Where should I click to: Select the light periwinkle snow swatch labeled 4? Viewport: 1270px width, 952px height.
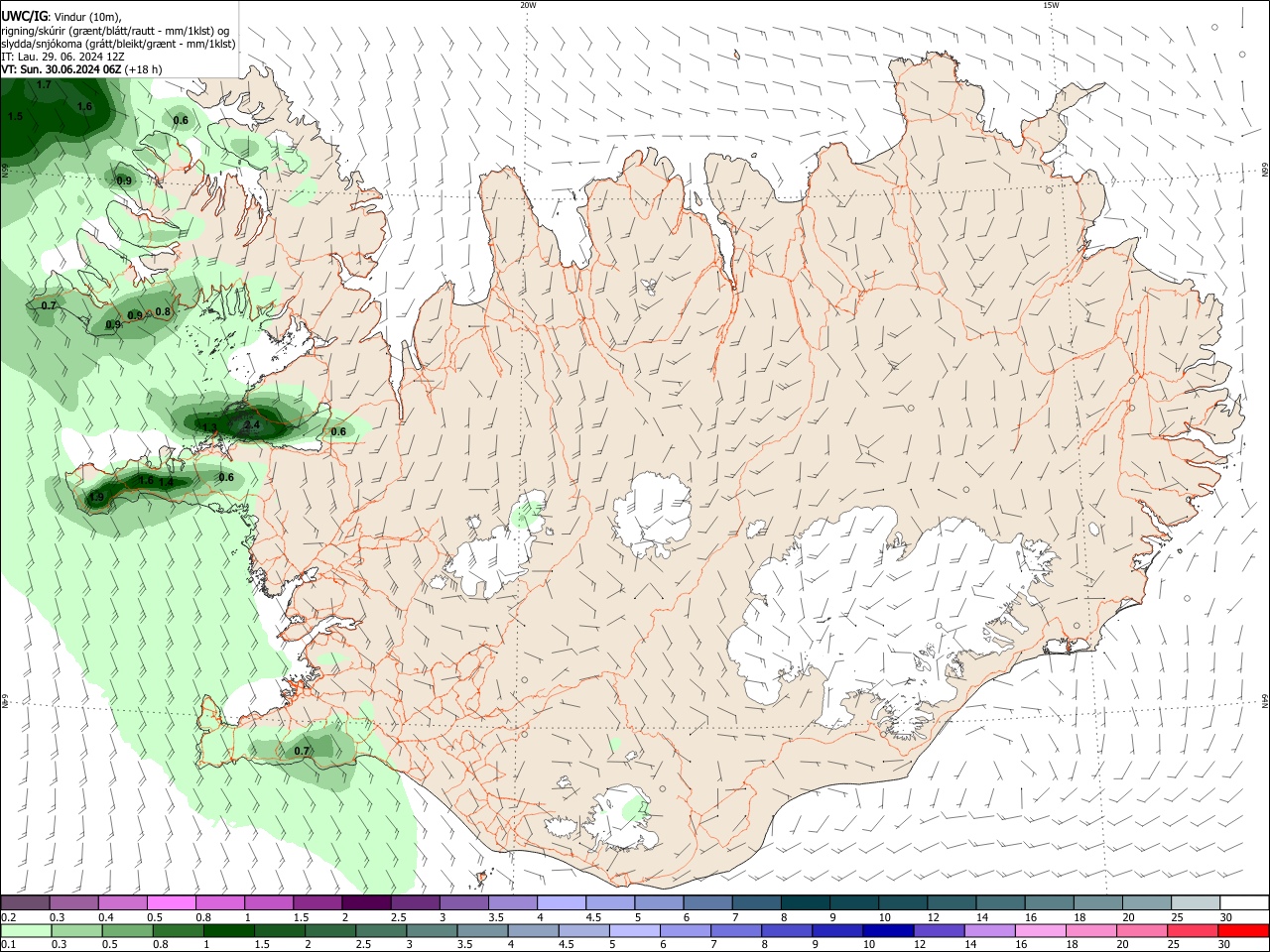point(562,902)
